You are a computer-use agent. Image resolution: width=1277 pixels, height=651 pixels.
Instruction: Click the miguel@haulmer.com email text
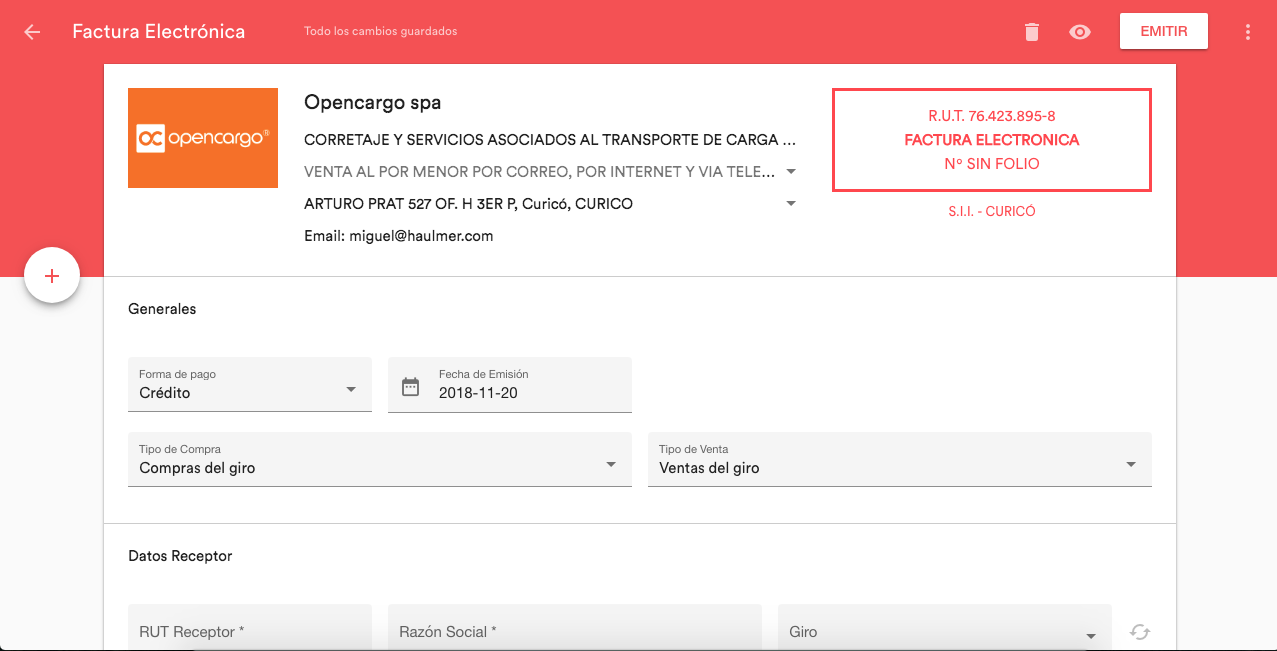pos(398,235)
